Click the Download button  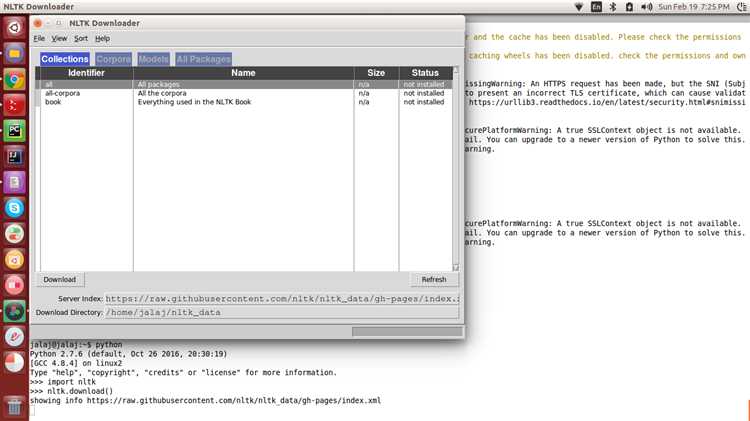click(60, 279)
